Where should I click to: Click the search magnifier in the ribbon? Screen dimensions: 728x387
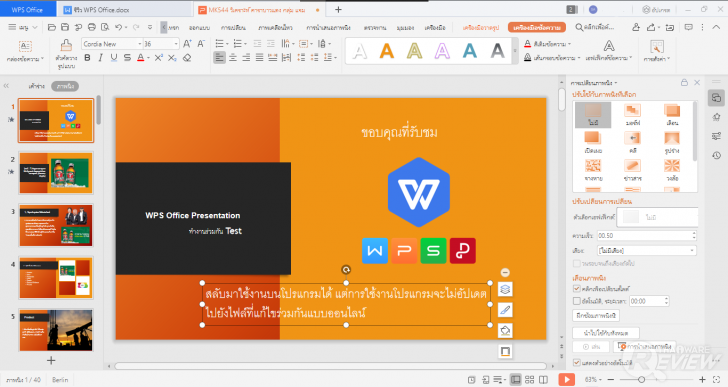tap(579, 27)
